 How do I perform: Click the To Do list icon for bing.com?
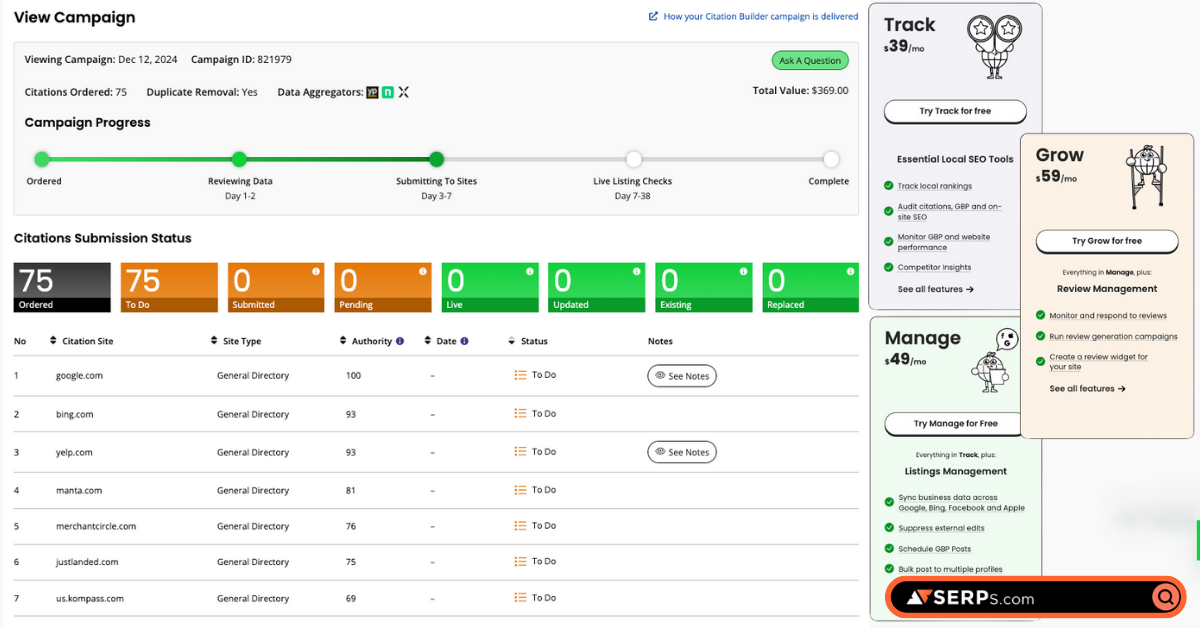click(x=520, y=413)
